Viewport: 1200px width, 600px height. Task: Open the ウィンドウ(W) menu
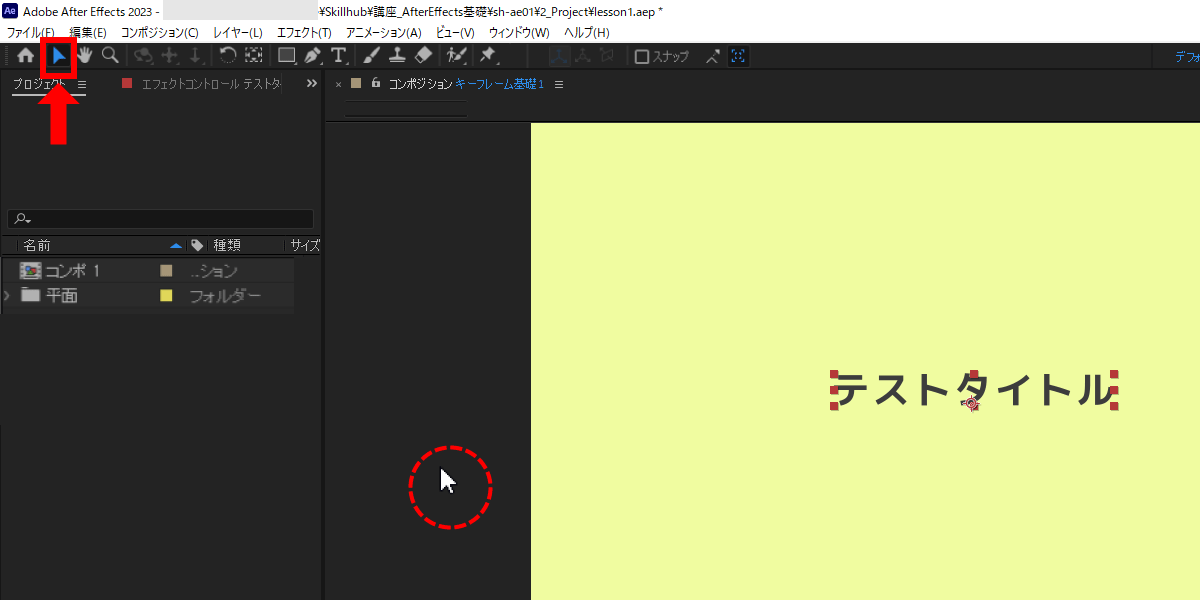519,33
